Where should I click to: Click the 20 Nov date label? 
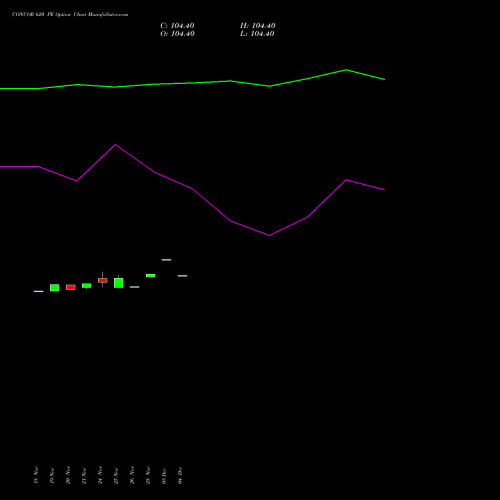[68, 475]
